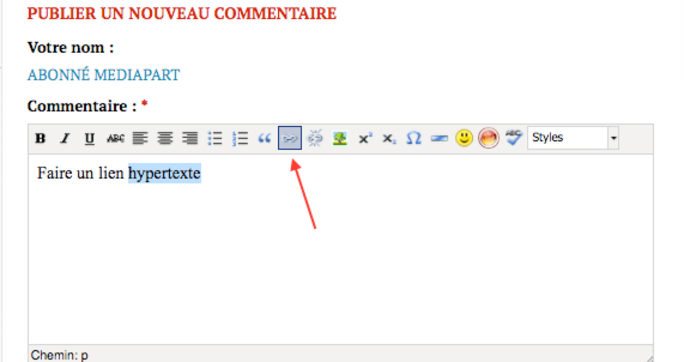Click inside the comment text area

(341, 249)
